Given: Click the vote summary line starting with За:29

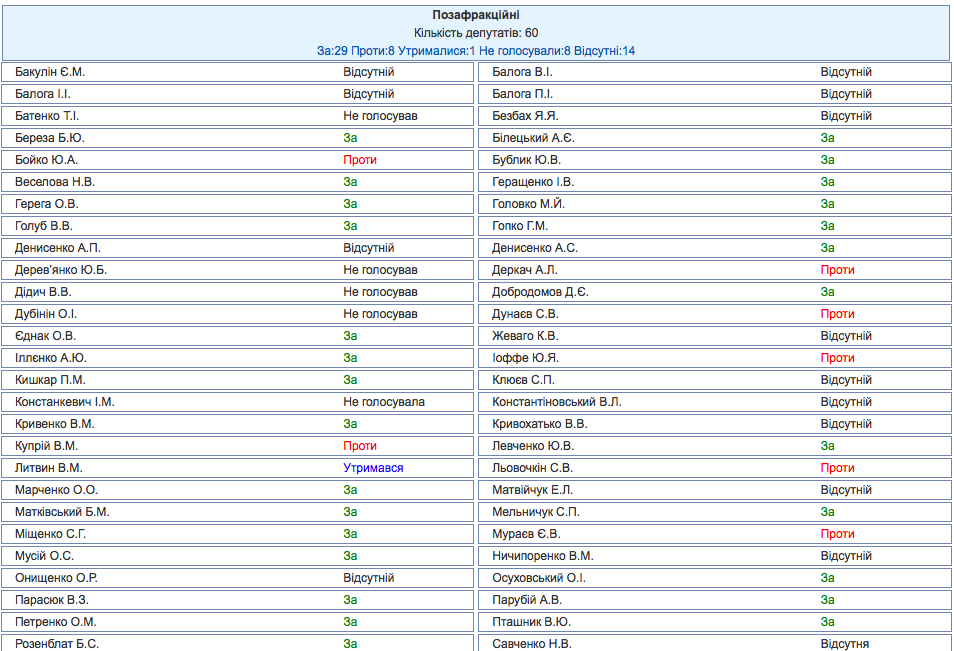Looking at the screenshot, I should coord(476,50).
